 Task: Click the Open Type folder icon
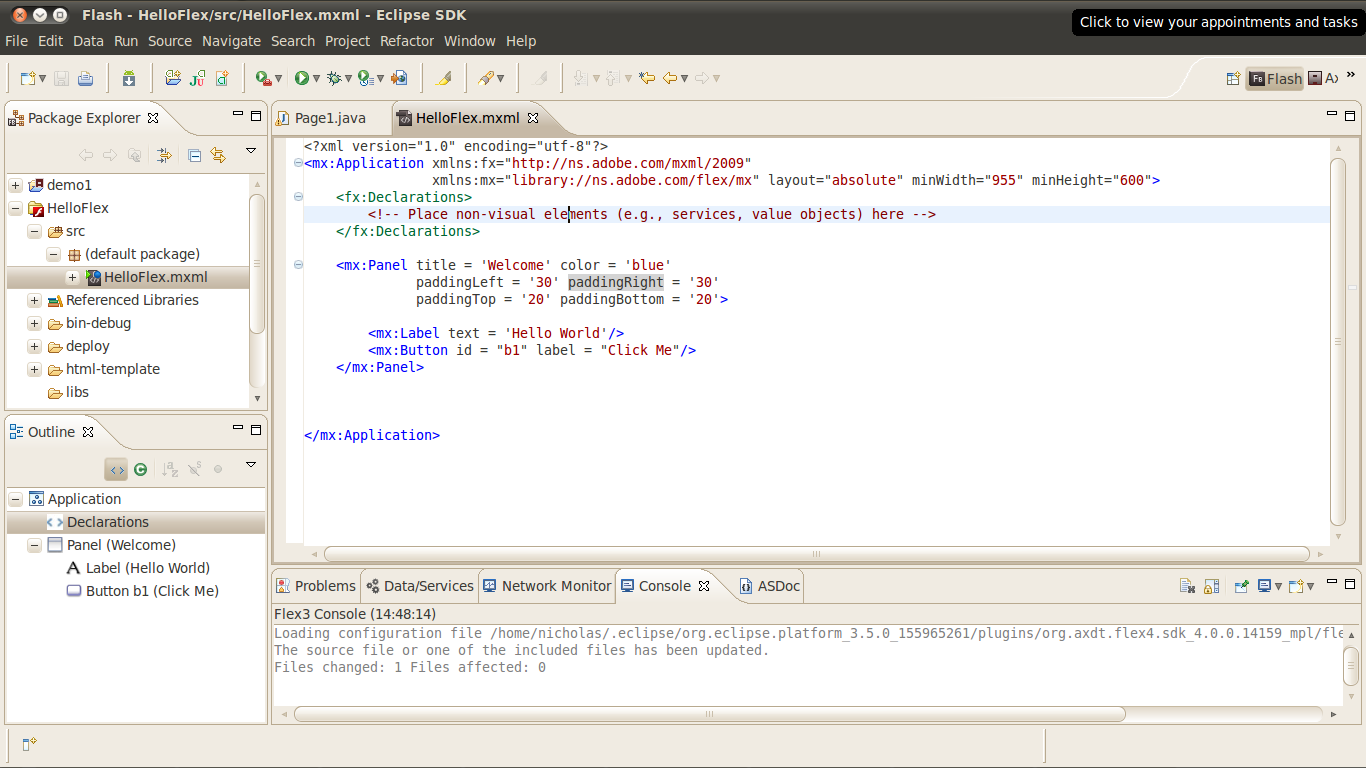click(x=173, y=78)
